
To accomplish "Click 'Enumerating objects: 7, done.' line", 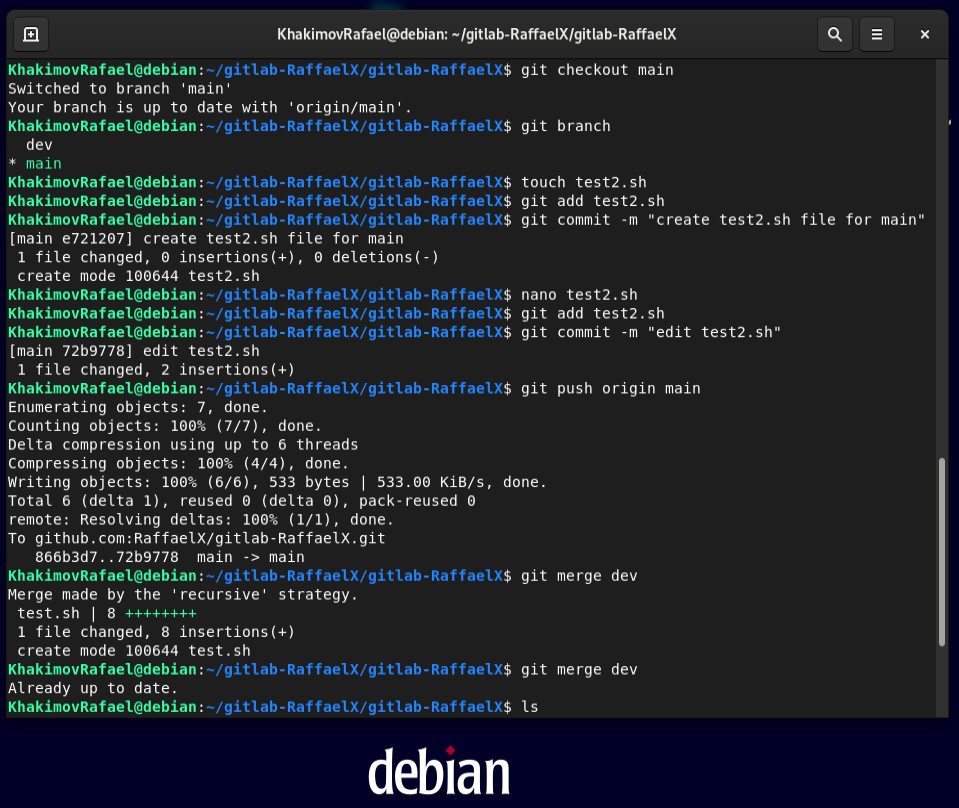I will pos(138,407).
